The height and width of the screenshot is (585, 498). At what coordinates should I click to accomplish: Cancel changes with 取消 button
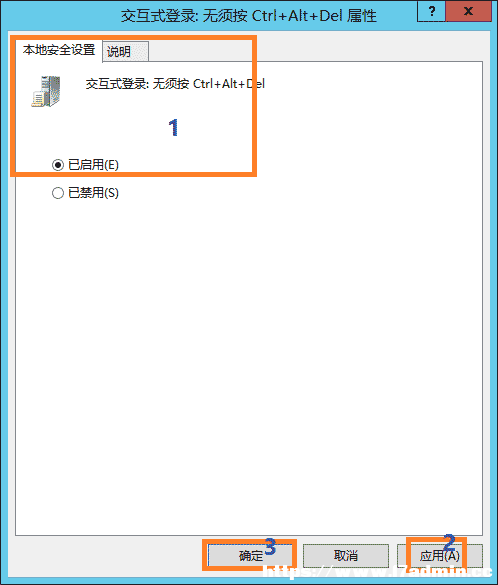point(346,556)
